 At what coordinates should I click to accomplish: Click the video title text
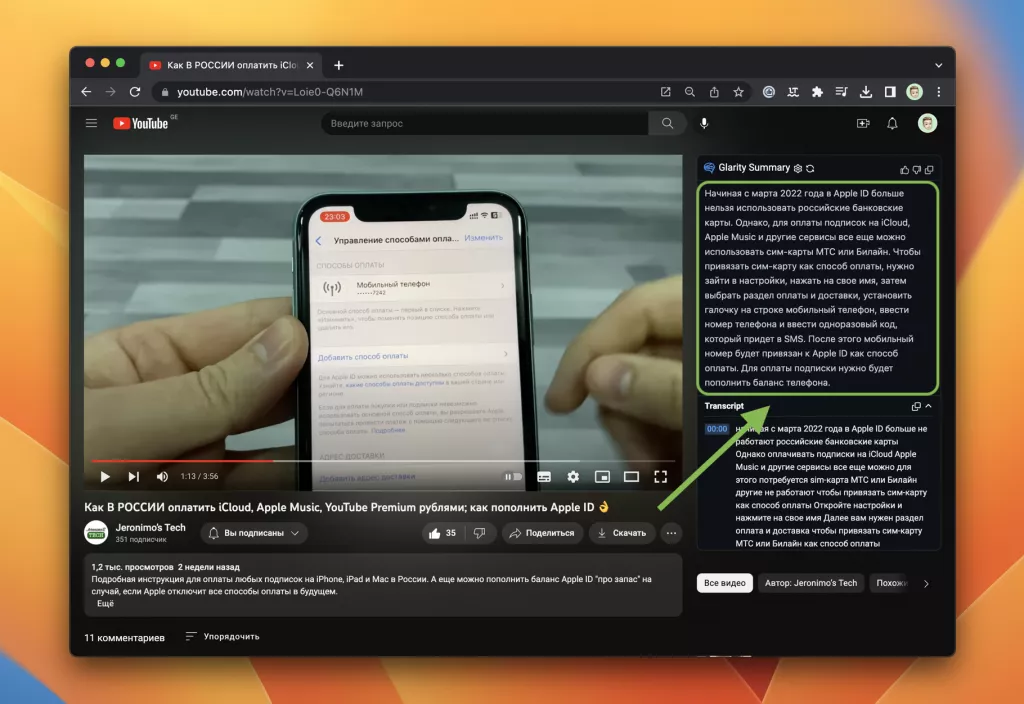point(346,507)
